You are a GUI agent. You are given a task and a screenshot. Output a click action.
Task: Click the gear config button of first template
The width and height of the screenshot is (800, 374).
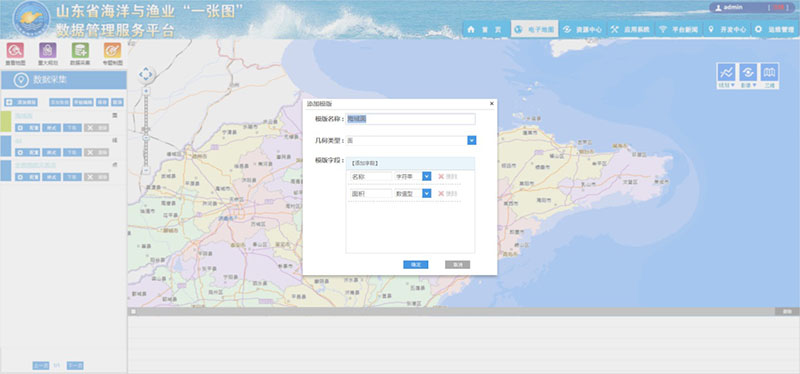tap(28, 128)
